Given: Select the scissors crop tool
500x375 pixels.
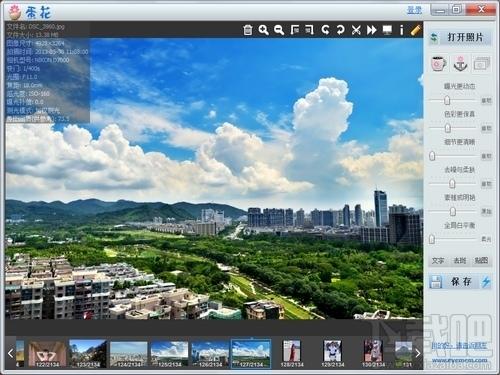Looking at the screenshot, I should 356,30.
